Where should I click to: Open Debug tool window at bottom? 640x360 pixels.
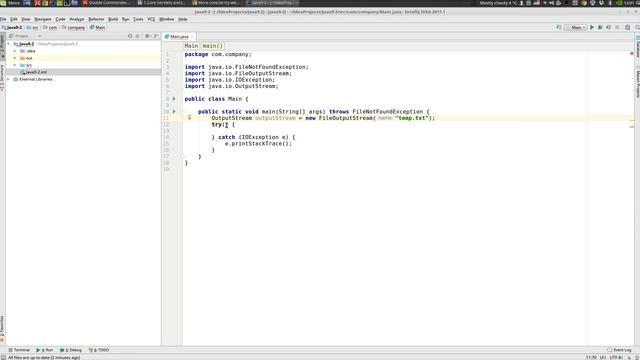[x=71, y=350]
